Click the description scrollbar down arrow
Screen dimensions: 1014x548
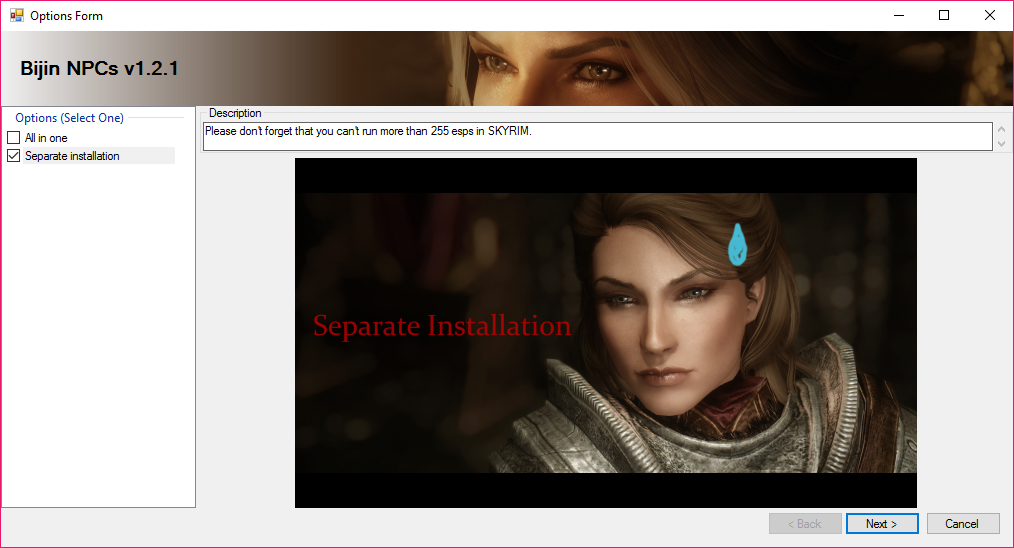1001,144
